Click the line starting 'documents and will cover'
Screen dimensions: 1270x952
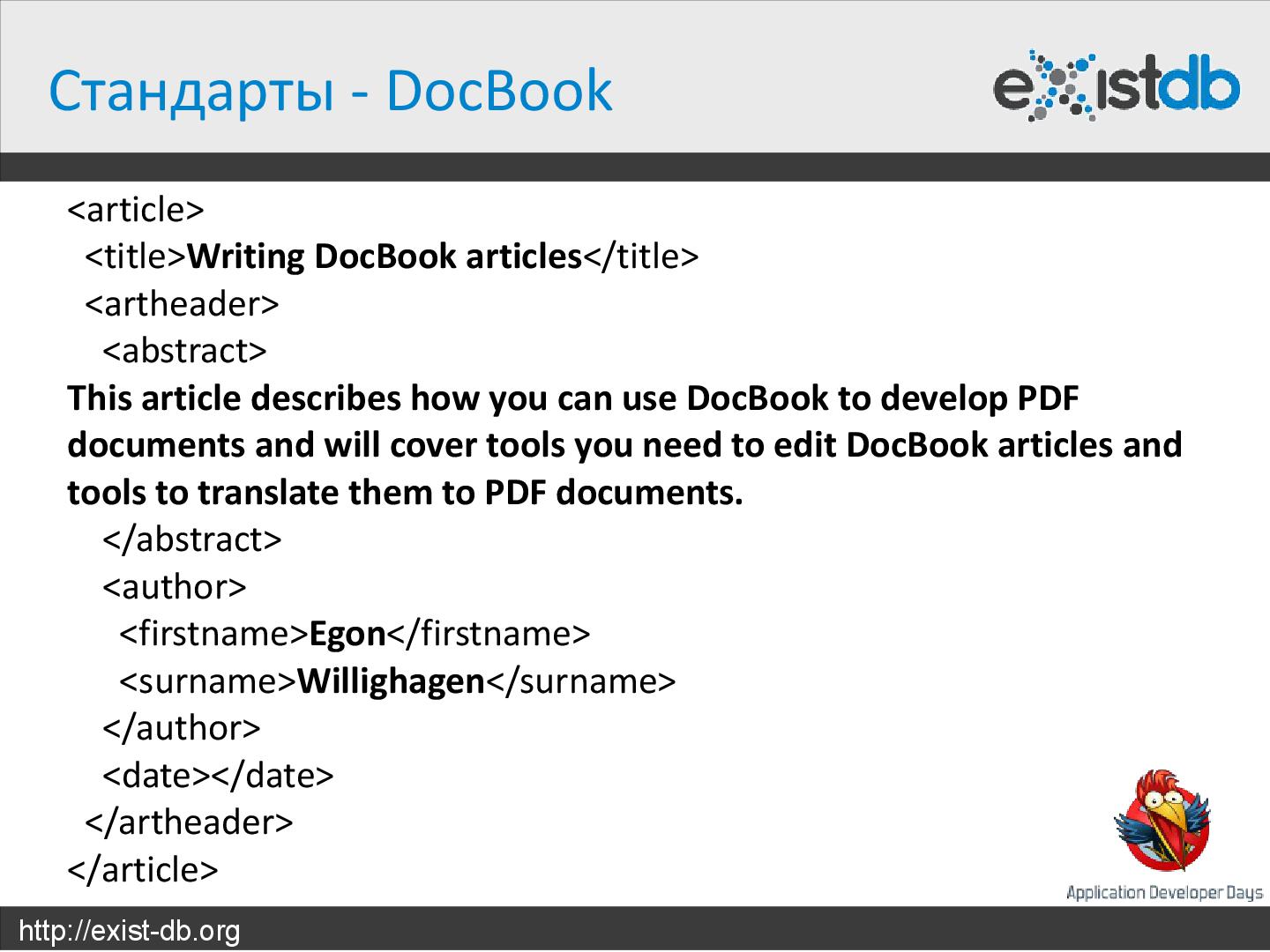pyautogui.click(x=624, y=445)
